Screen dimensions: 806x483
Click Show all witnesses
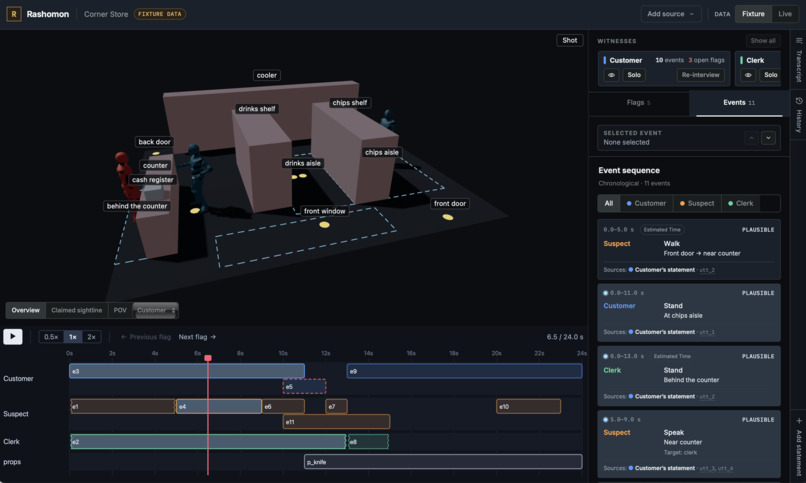(763, 41)
